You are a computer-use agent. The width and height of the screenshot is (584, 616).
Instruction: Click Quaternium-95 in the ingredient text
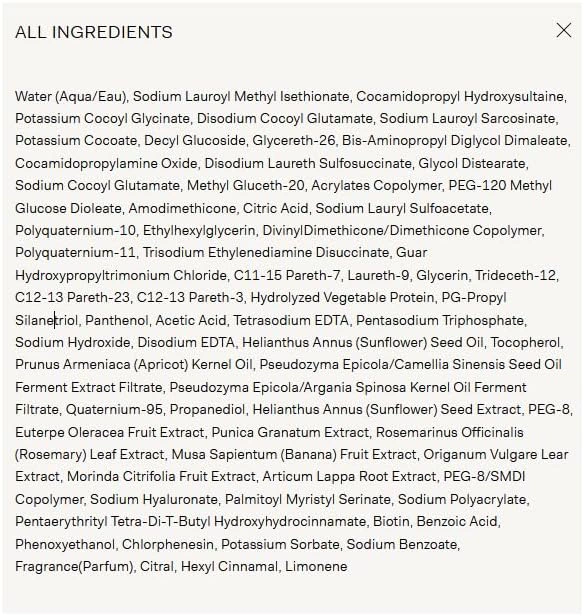pos(114,409)
